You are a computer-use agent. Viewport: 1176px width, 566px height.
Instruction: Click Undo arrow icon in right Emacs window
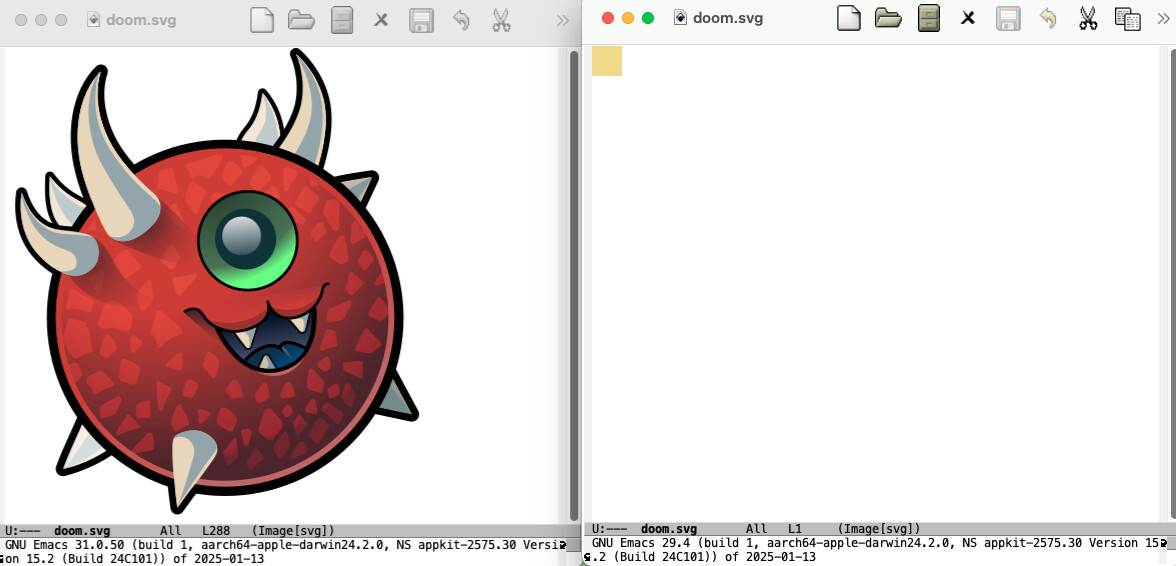coord(1048,18)
